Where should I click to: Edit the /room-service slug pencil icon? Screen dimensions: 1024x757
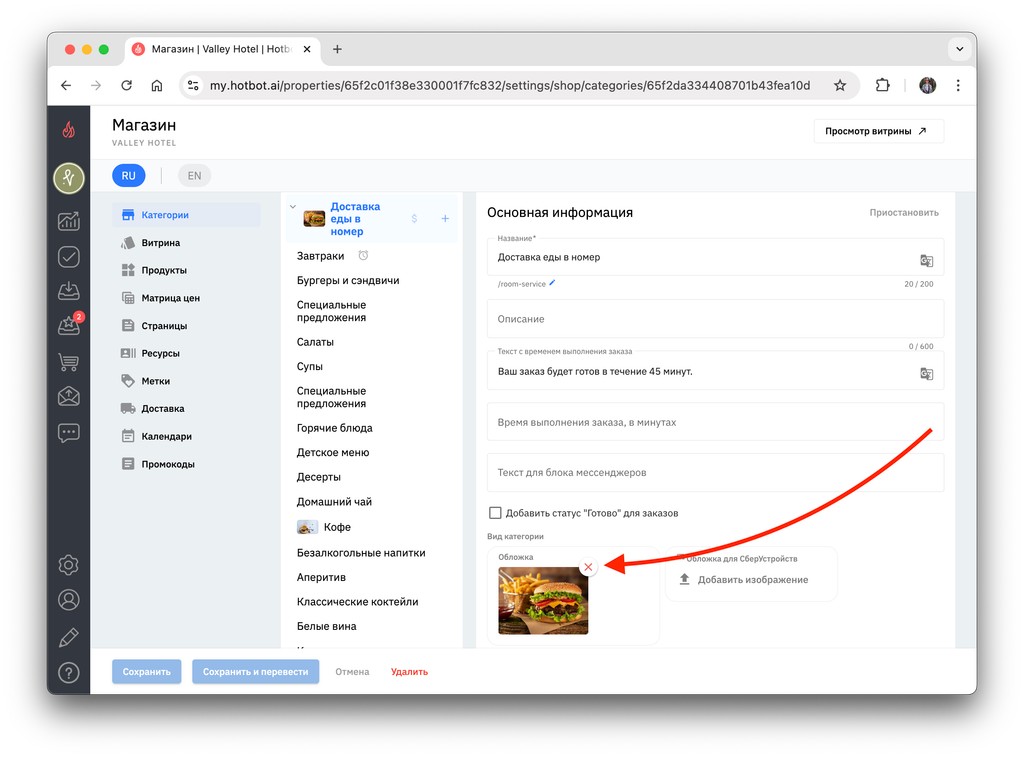pyautogui.click(x=552, y=283)
